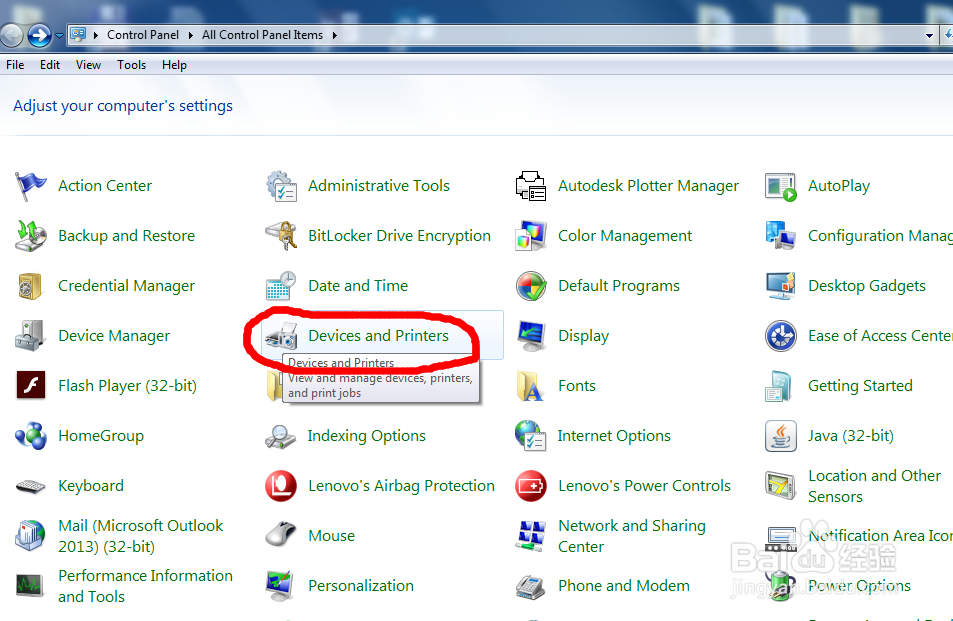Click the Configuration Manager icon
Screen dimensions: 953x621
tap(781, 236)
